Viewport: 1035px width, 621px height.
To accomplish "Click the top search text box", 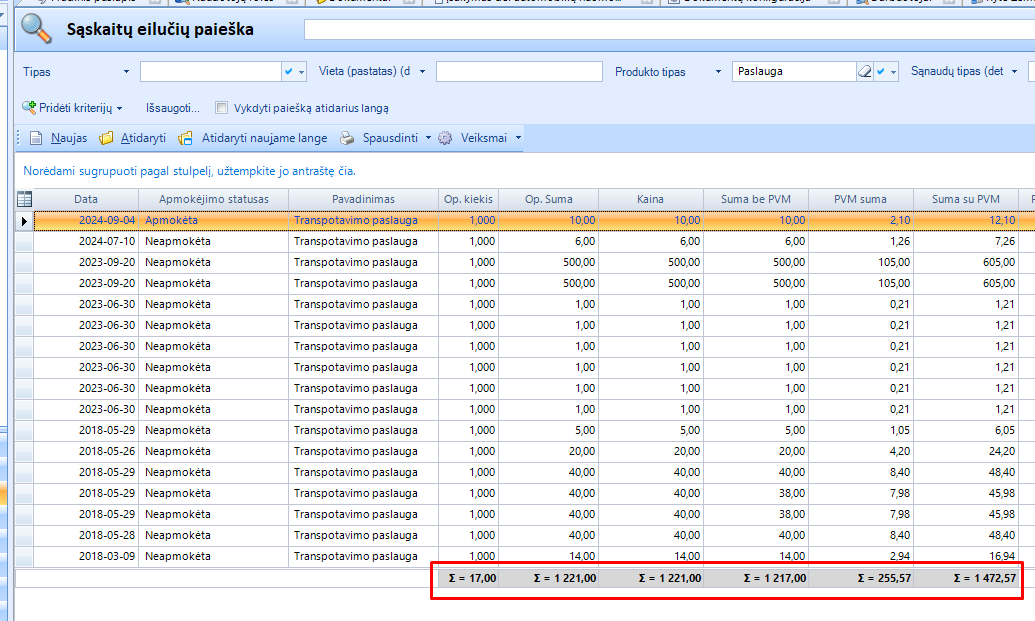I will tap(669, 29).
